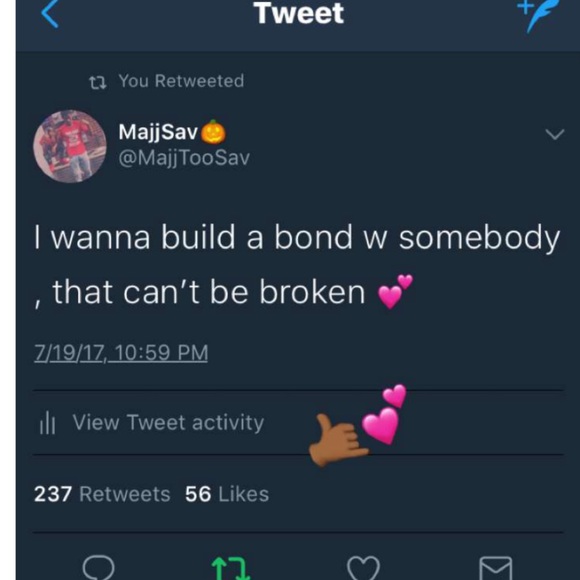The width and height of the screenshot is (580, 580).
Task: Open the tweet options chevron dropdown
Action: (554, 134)
